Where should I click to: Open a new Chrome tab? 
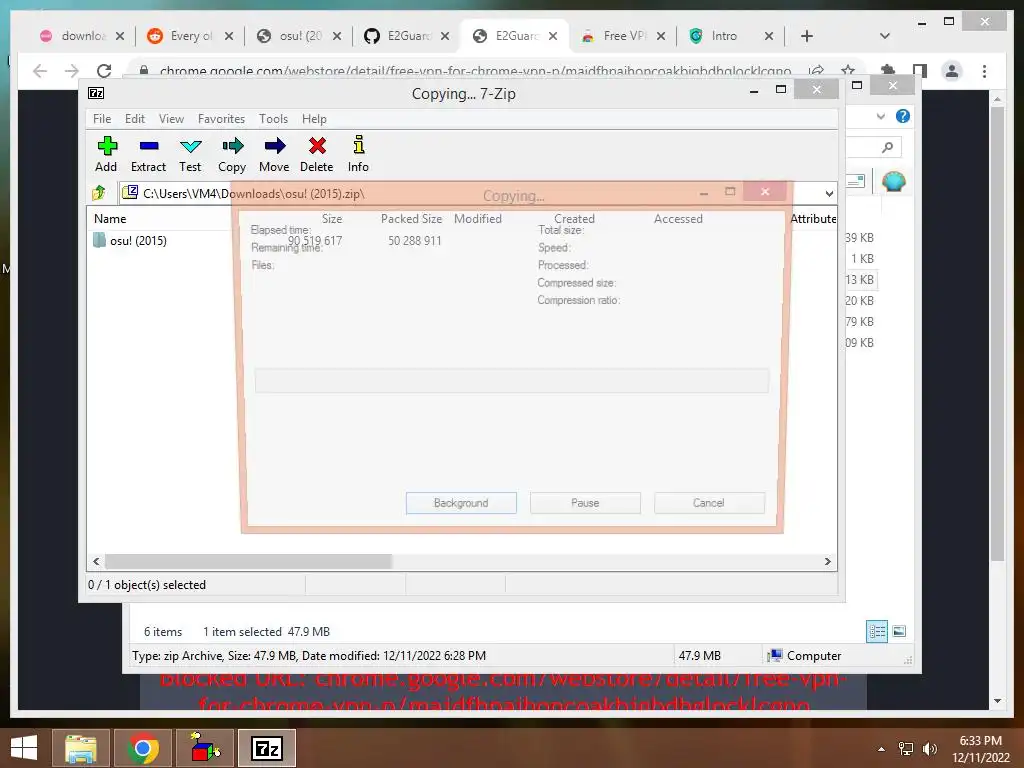coord(807,36)
